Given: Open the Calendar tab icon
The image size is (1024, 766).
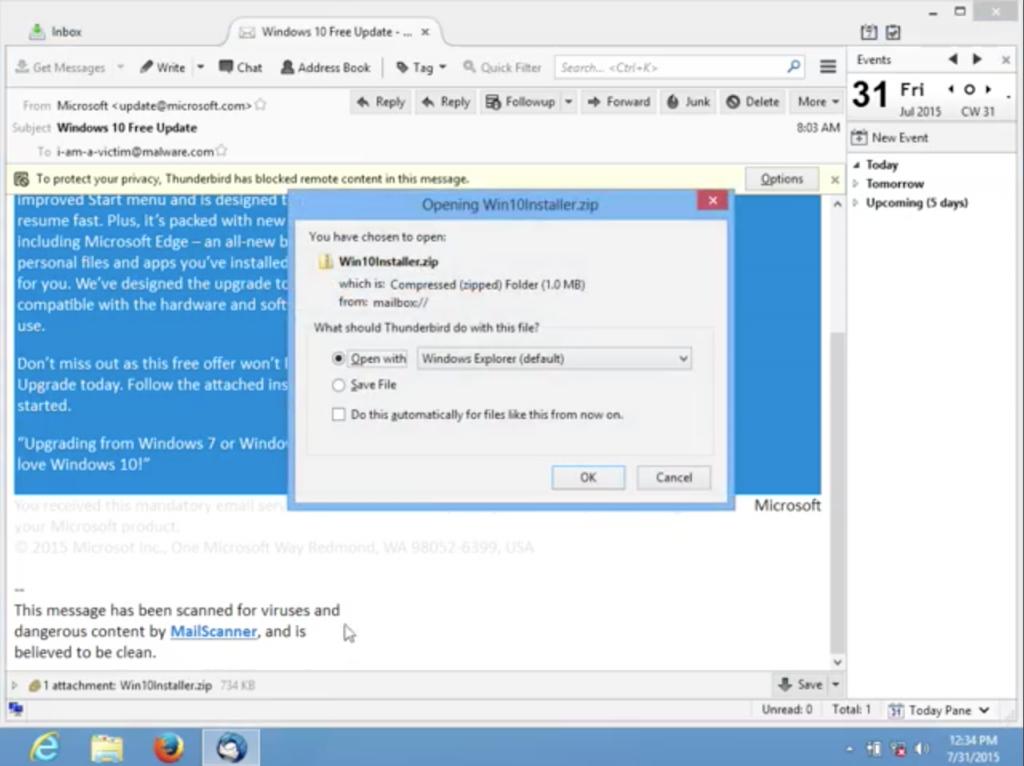Looking at the screenshot, I should coord(869,31).
